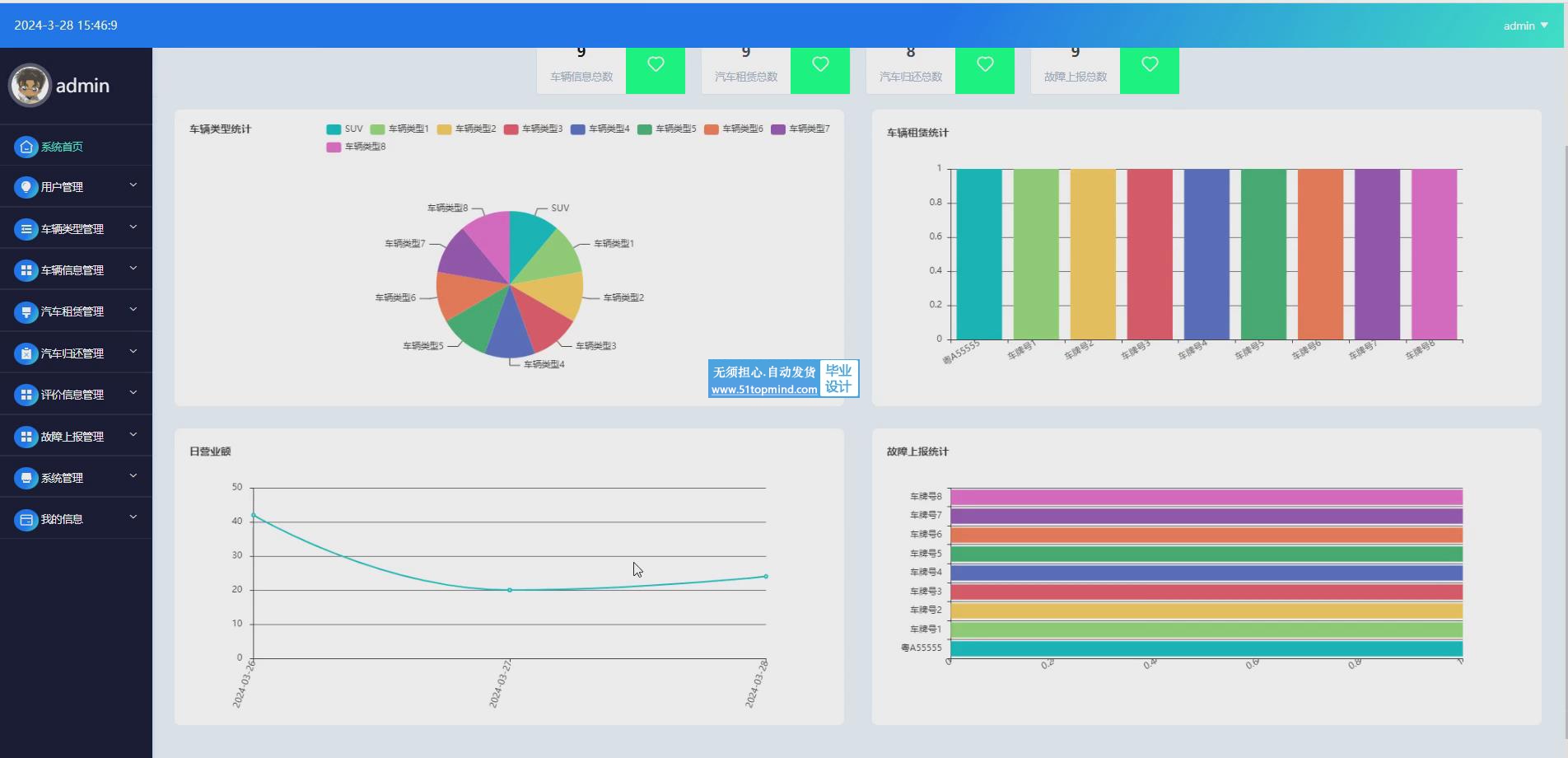Expand the 故障上报管理 submenu chevron
Screen dimensions: 1568x758
click(x=133, y=436)
